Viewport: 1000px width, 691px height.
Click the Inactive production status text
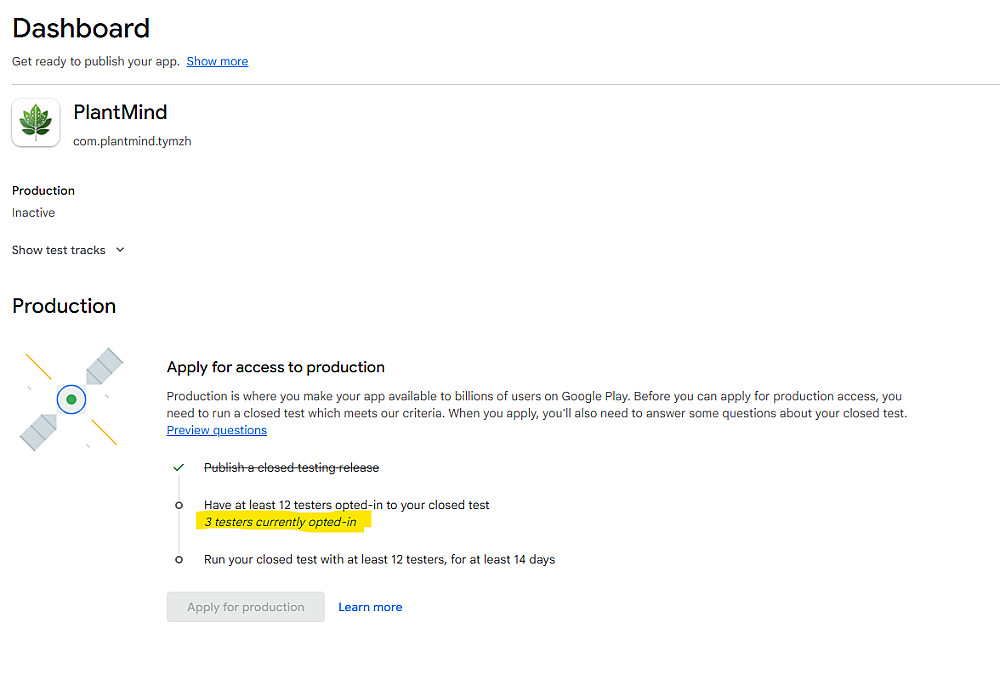click(x=33, y=213)
